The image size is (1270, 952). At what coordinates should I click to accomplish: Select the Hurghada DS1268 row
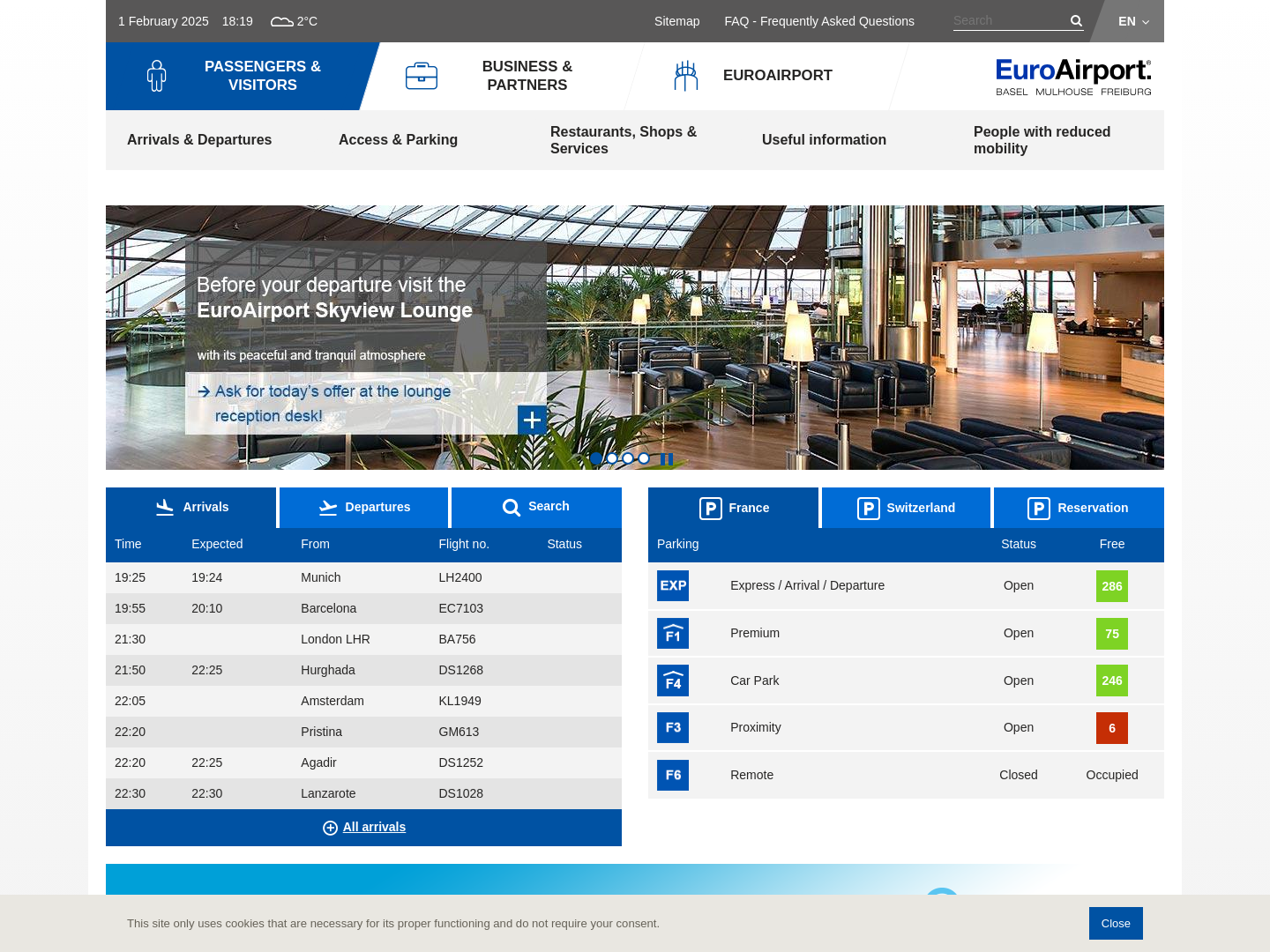363,670
